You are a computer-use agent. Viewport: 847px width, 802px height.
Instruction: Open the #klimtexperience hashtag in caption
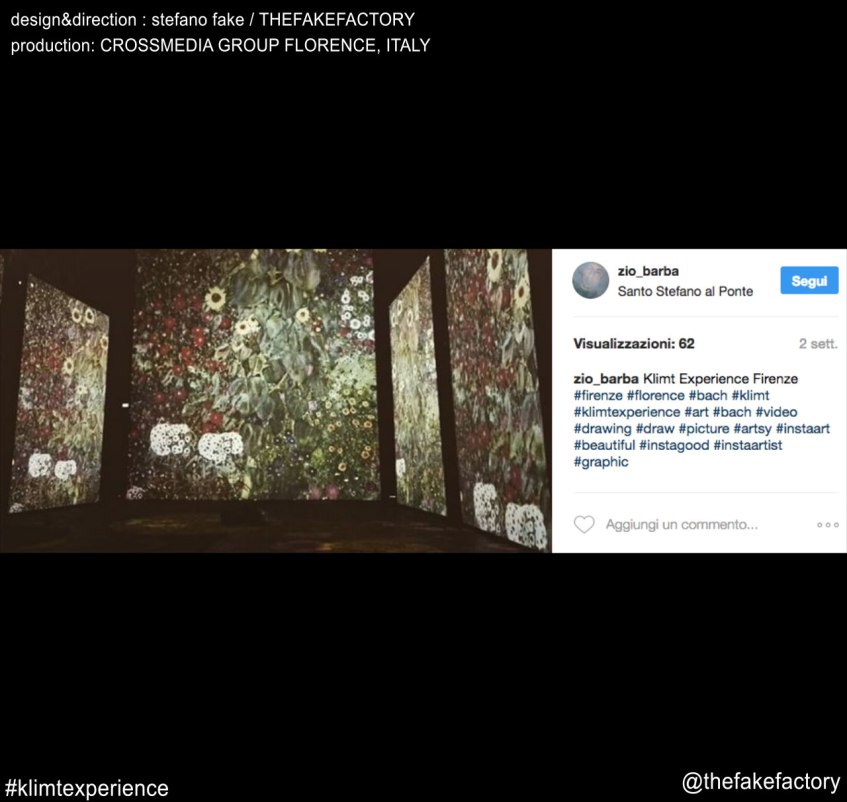tap(627, 412)
